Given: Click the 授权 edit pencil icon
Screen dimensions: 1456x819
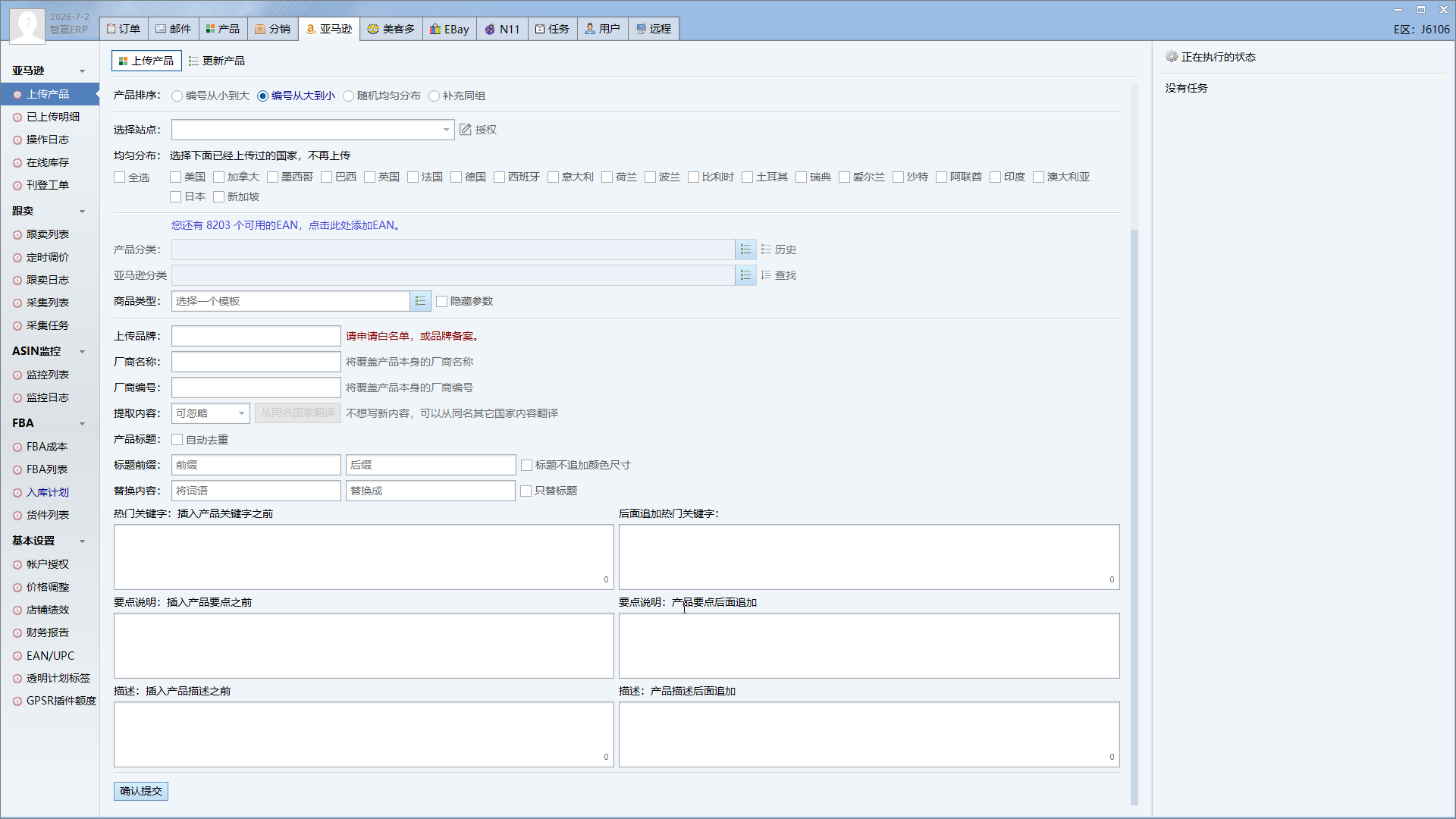Looking at the screenshot, I should pyautogui.click(x=466, y=130).
